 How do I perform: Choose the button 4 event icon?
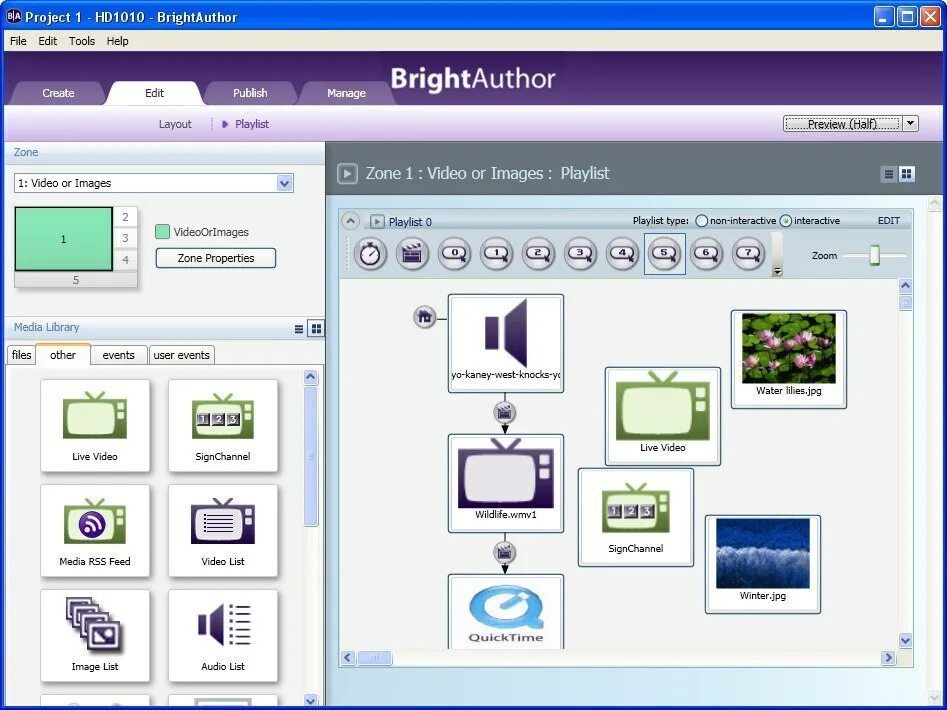click(x=623, y=254)
